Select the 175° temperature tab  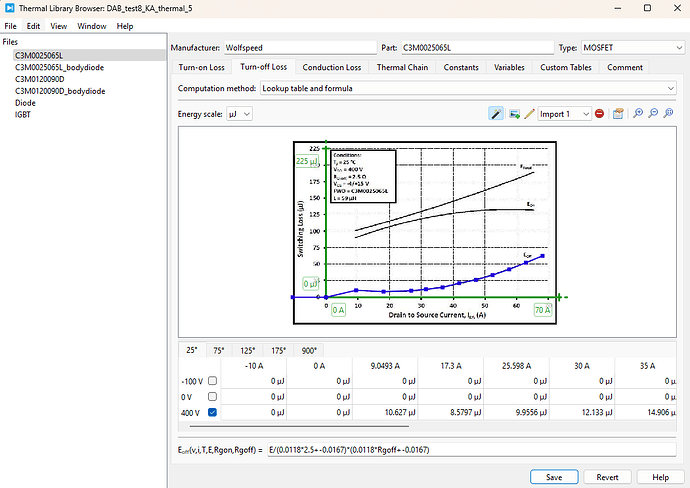coord(278,351)
